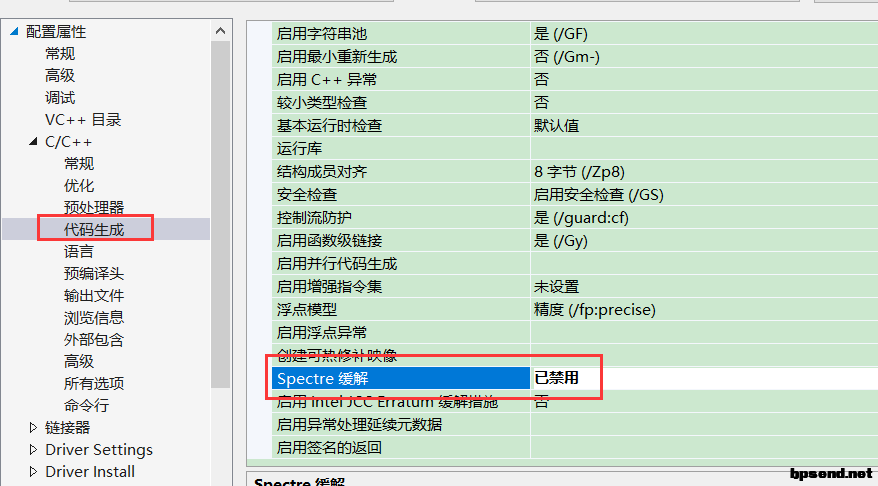Image resolution: width=878 pixels, height=486 pixels.
Task: Select 预处理器 in the tree
Action: pyautogui.click(x=94, y=208)
